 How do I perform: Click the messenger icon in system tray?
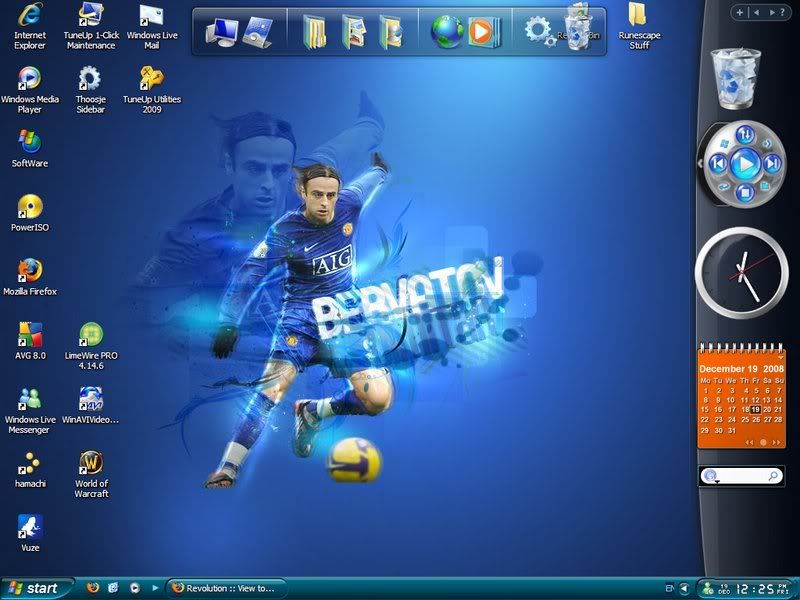pyautogui.click(x=708, y=588)
